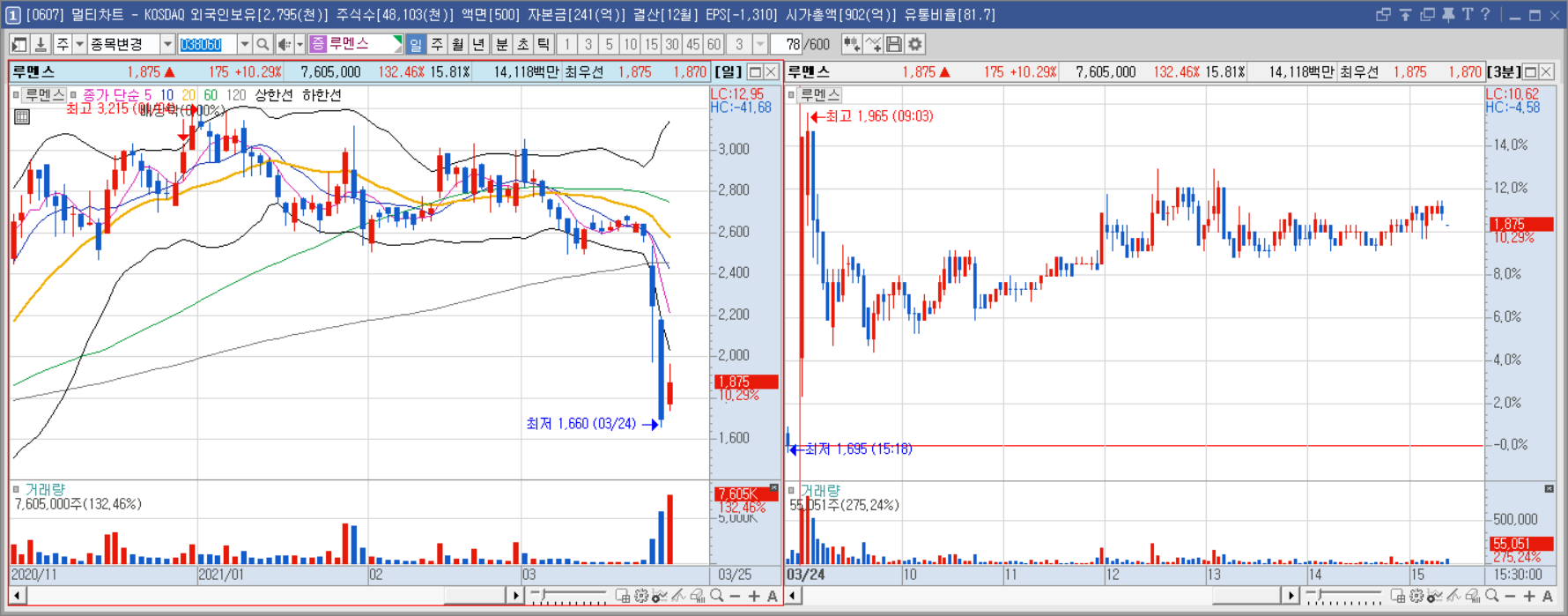Click magnifier icon below daily chart
Screen dimensions: 1568x616
tap(717, 597)
